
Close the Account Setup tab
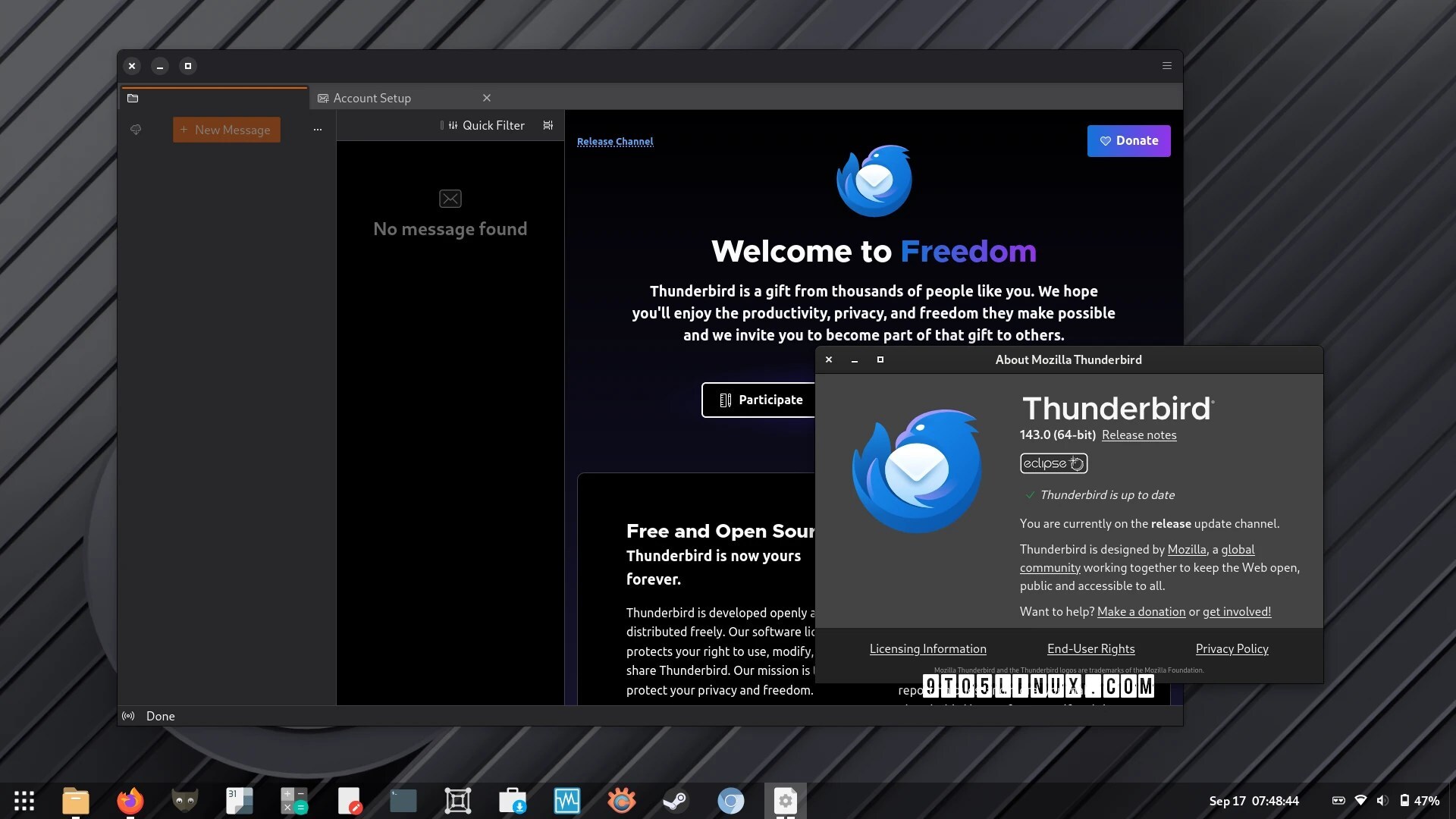coord(487,99)
